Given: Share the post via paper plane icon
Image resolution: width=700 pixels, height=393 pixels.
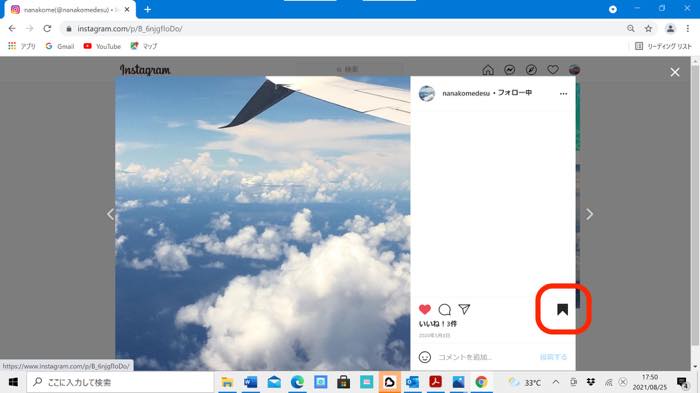Looking at the screenshot, I should [x=464, y=309].
